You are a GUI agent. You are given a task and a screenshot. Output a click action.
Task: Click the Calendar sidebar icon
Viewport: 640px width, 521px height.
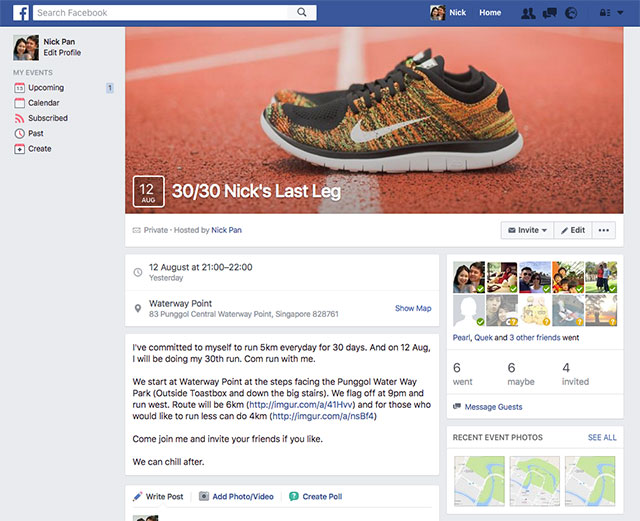tap(19, 103)
